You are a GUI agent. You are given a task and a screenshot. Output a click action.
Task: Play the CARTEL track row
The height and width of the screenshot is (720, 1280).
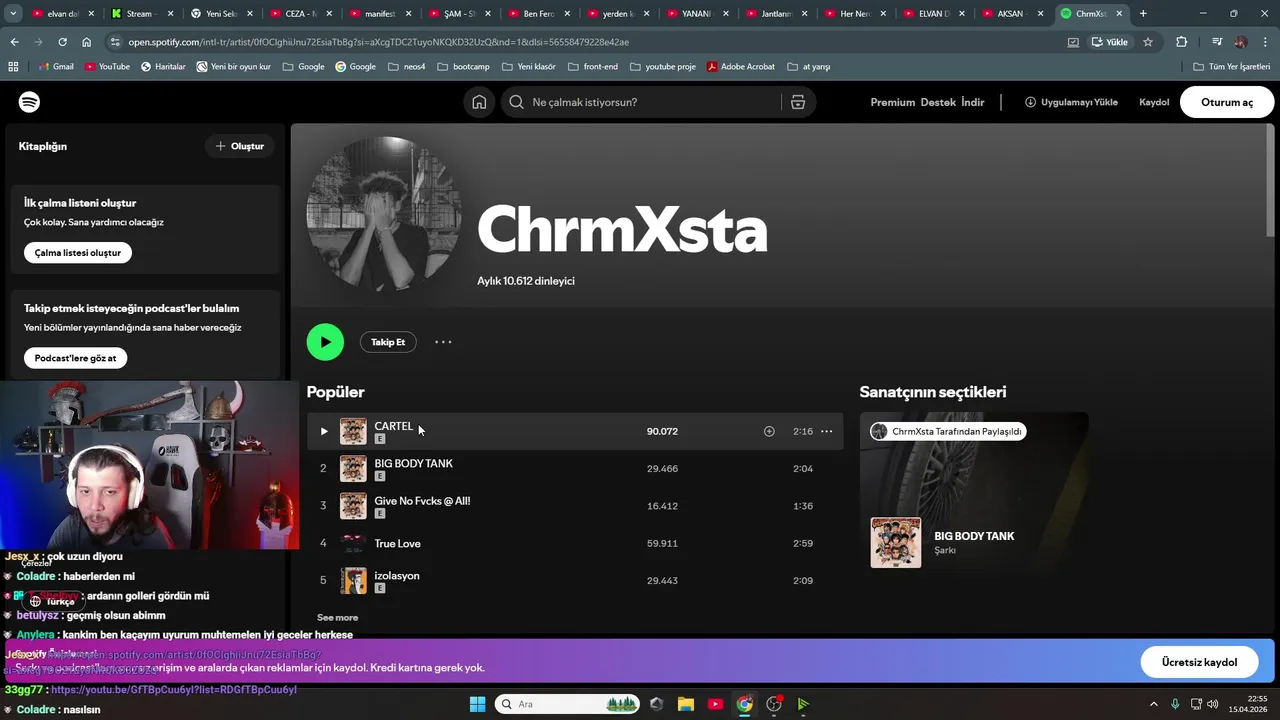click(575, 431)
